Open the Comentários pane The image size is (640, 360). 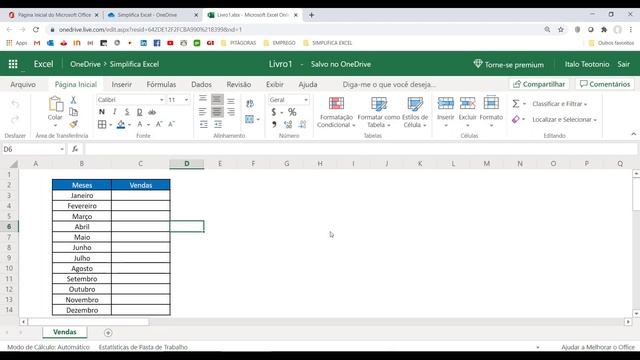click(605, 84)
